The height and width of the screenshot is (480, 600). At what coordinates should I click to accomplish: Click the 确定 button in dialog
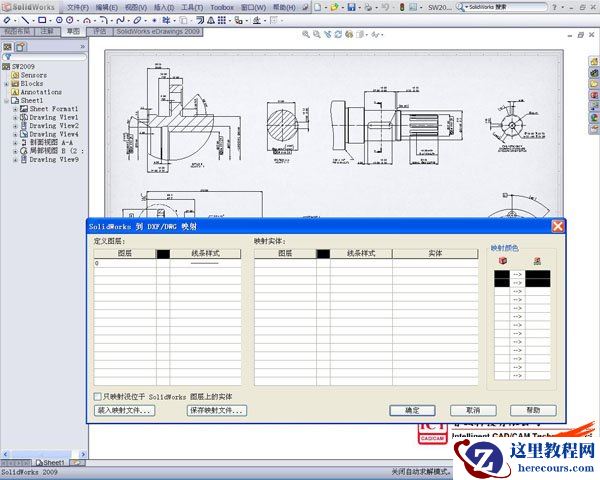[x=412, y=410]
